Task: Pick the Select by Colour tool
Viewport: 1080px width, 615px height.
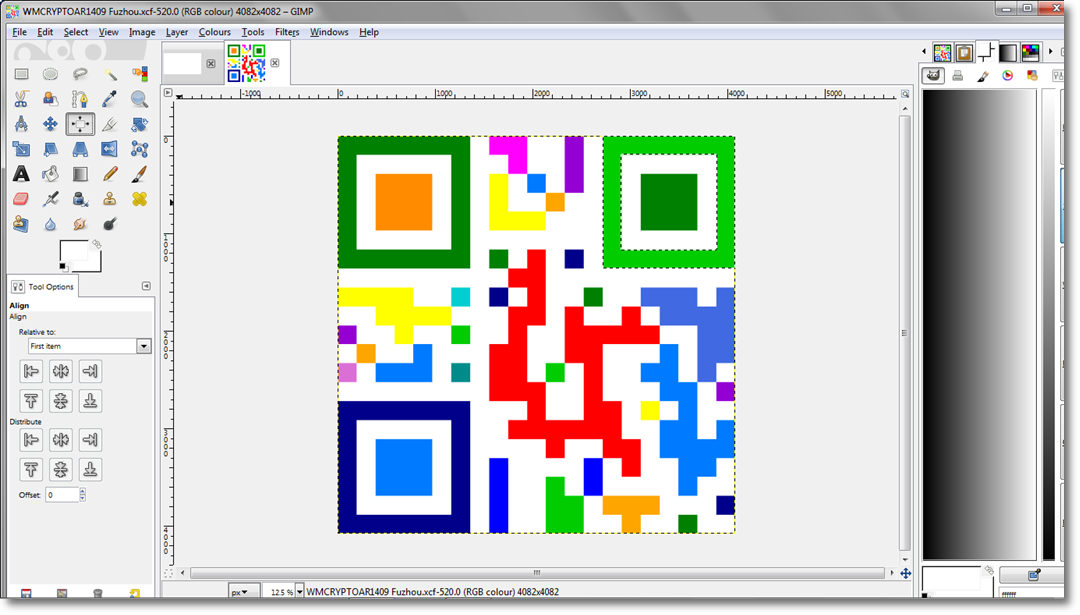Action: coord(139,74)
